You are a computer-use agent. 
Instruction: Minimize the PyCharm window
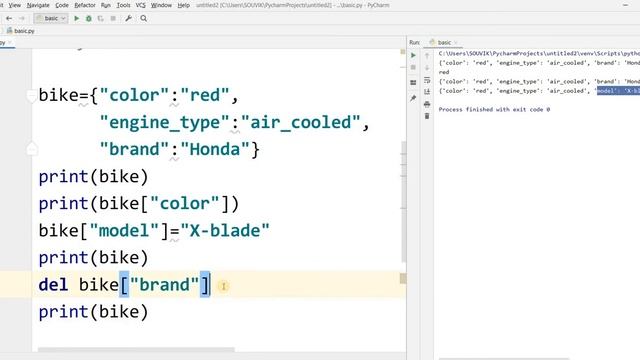tap(626, 5)
